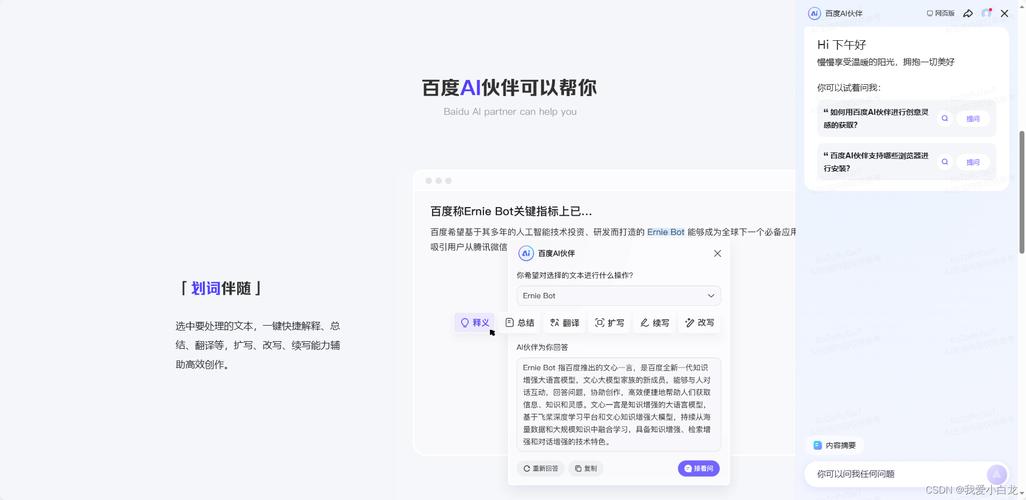The width and height of the screenshot is (1026, 500).
Task: Click the 续写 (continue writing) button
Action: [654, 323]
